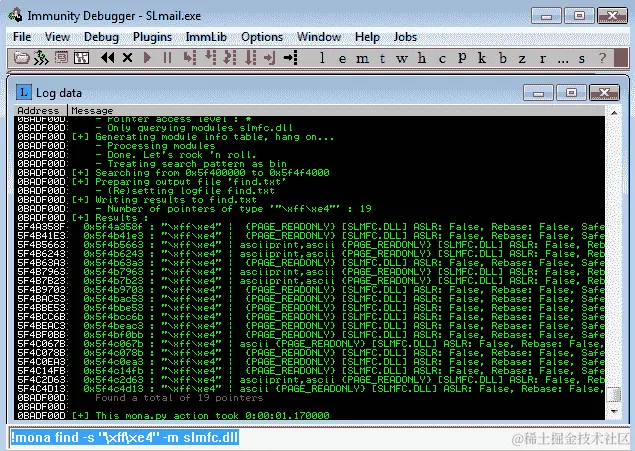The width and height of the screenshot is (635, 451).
Task: Click the Immunity Debugger title bar icon
Action: point(15,15)
